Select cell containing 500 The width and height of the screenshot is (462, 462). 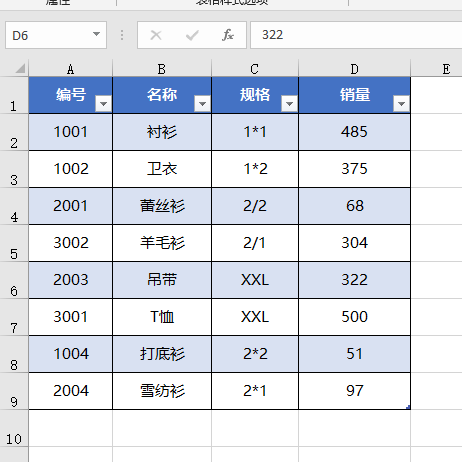point(355,317)
